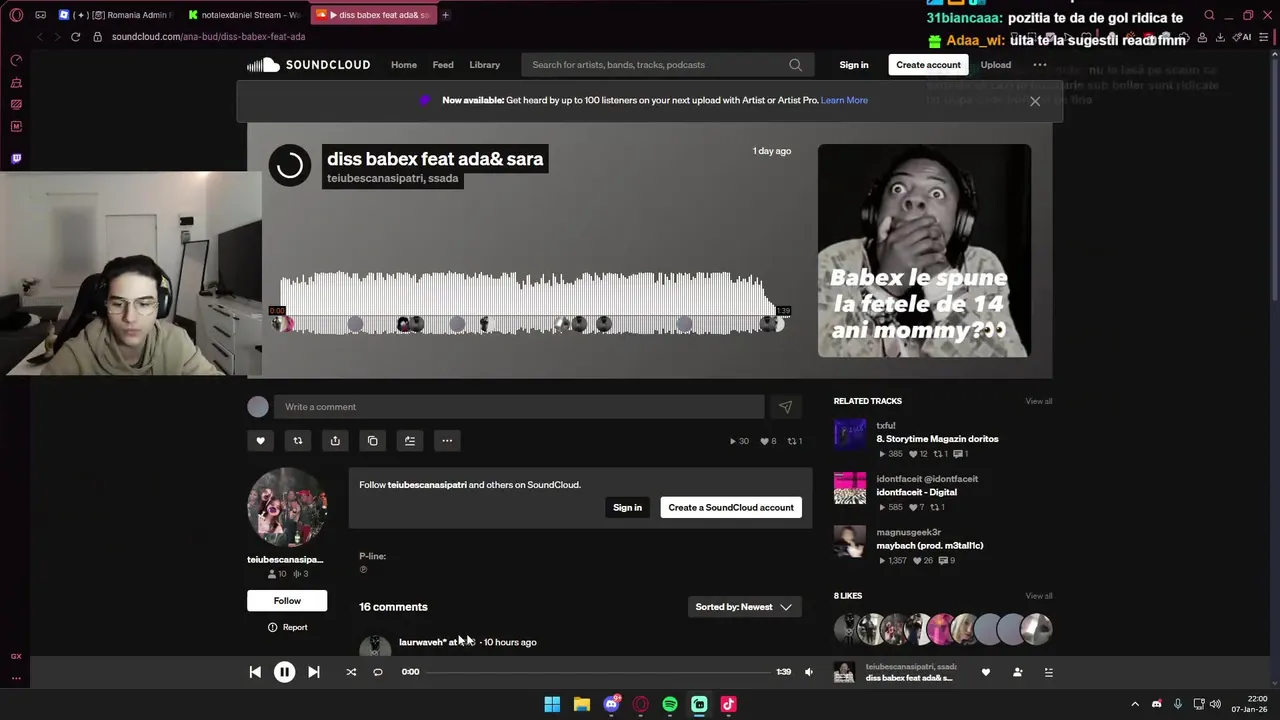This screenshot has width=1280, height=720.
Task: Open the Sorted by: Newest dropdown
Action: click(744, 607)
